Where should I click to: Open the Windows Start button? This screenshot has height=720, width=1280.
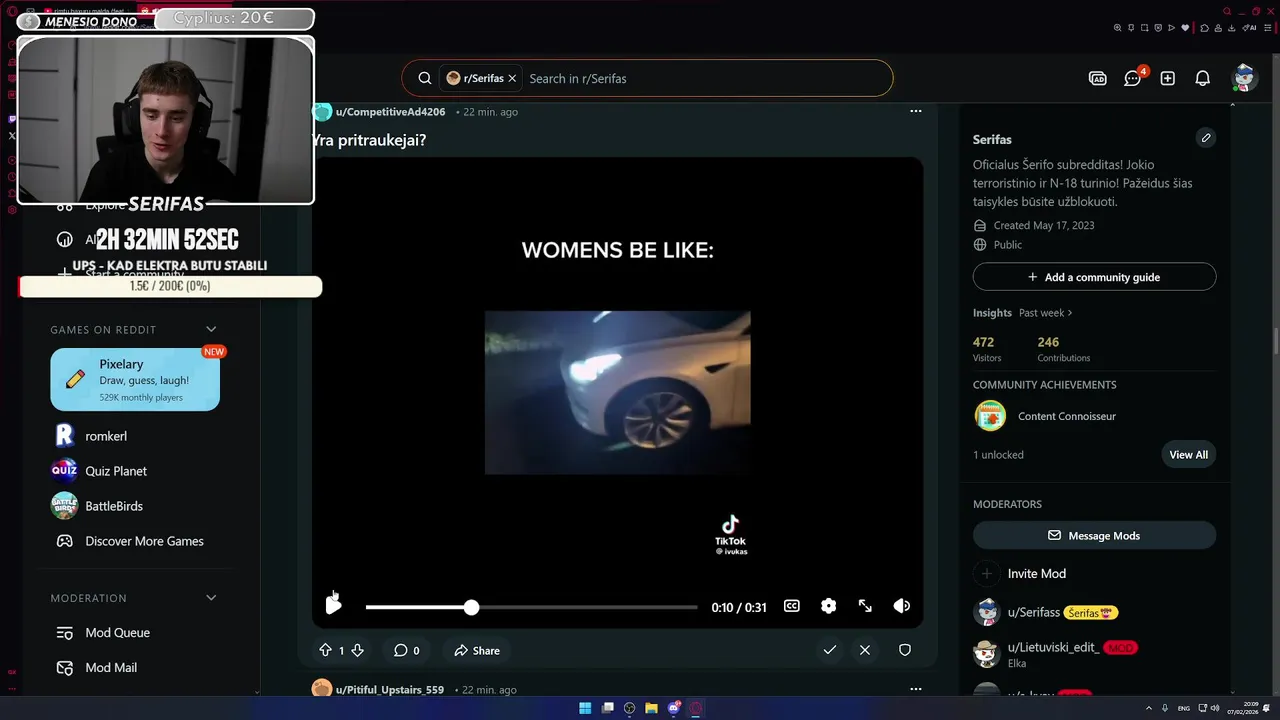tap(585, 708)
